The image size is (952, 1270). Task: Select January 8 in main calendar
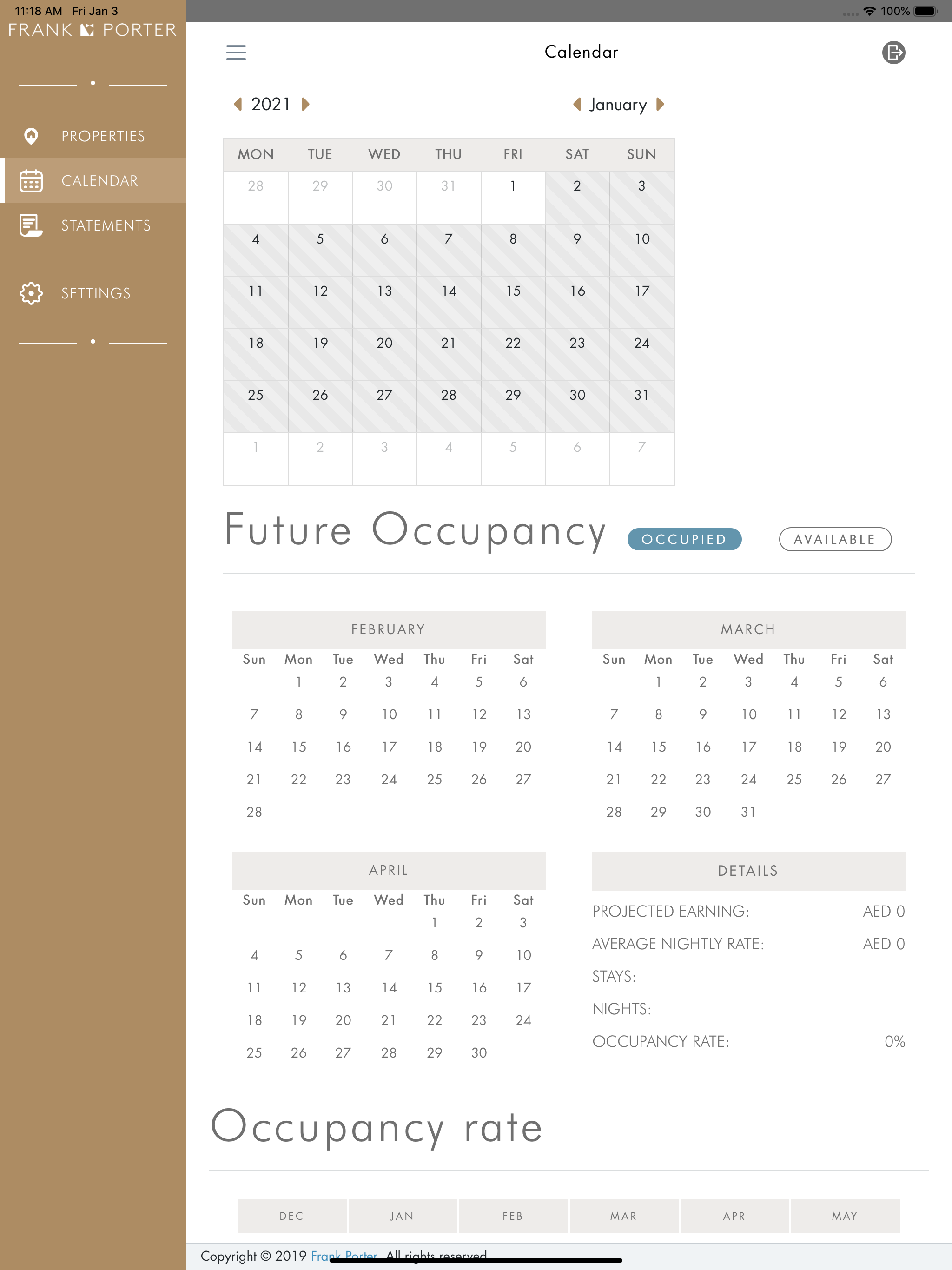513,251
